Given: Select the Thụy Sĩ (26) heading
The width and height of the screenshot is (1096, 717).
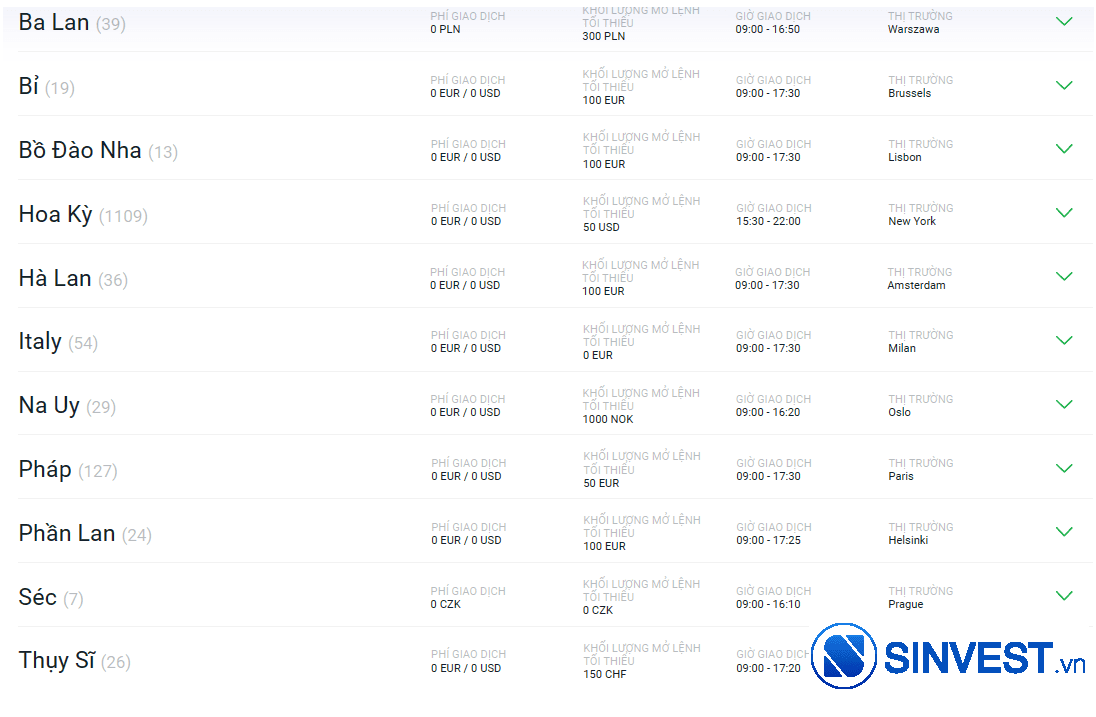Looking at the screenshot, I should pos(75,661).
